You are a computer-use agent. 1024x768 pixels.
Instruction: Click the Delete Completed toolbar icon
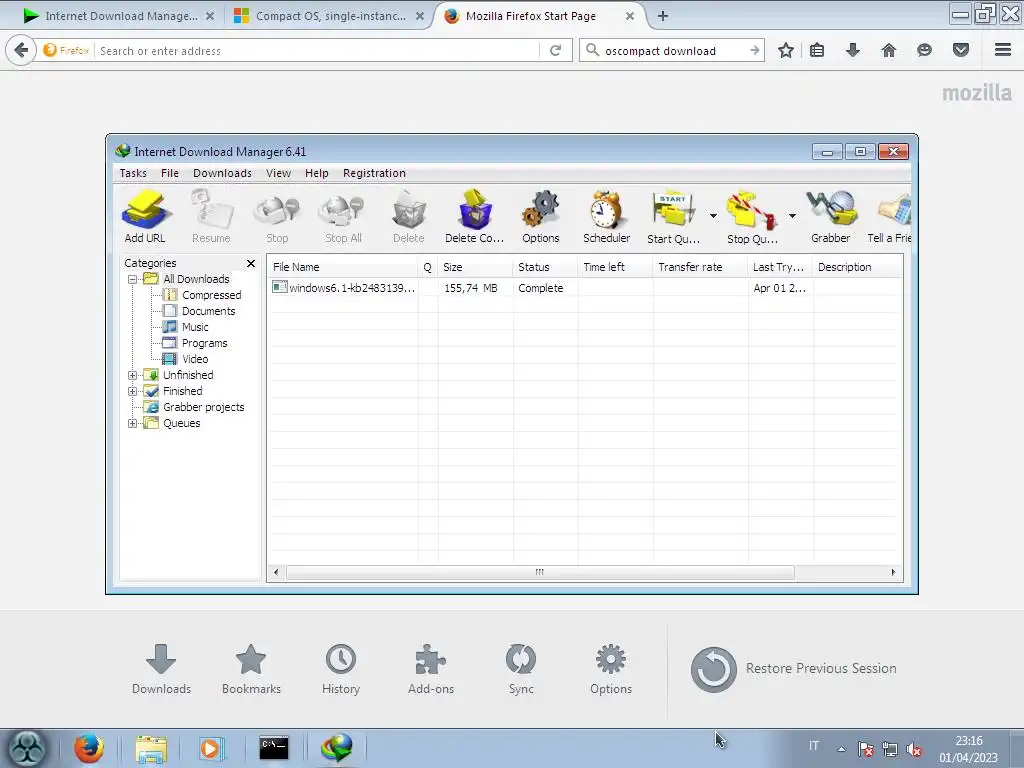coord(474,217)
